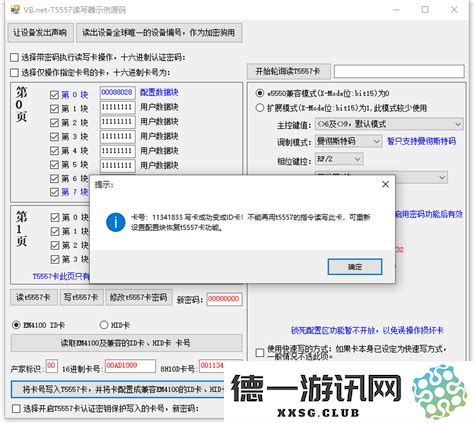Toggle page 1 第 3 块 checkbox

(x=55, y=259)
